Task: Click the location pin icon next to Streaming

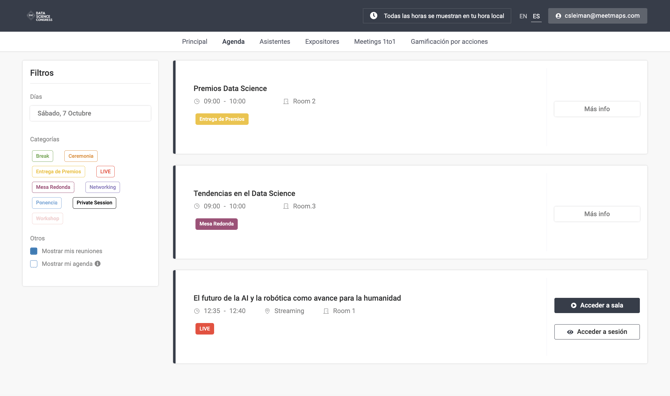Action: tap(267, 311)
